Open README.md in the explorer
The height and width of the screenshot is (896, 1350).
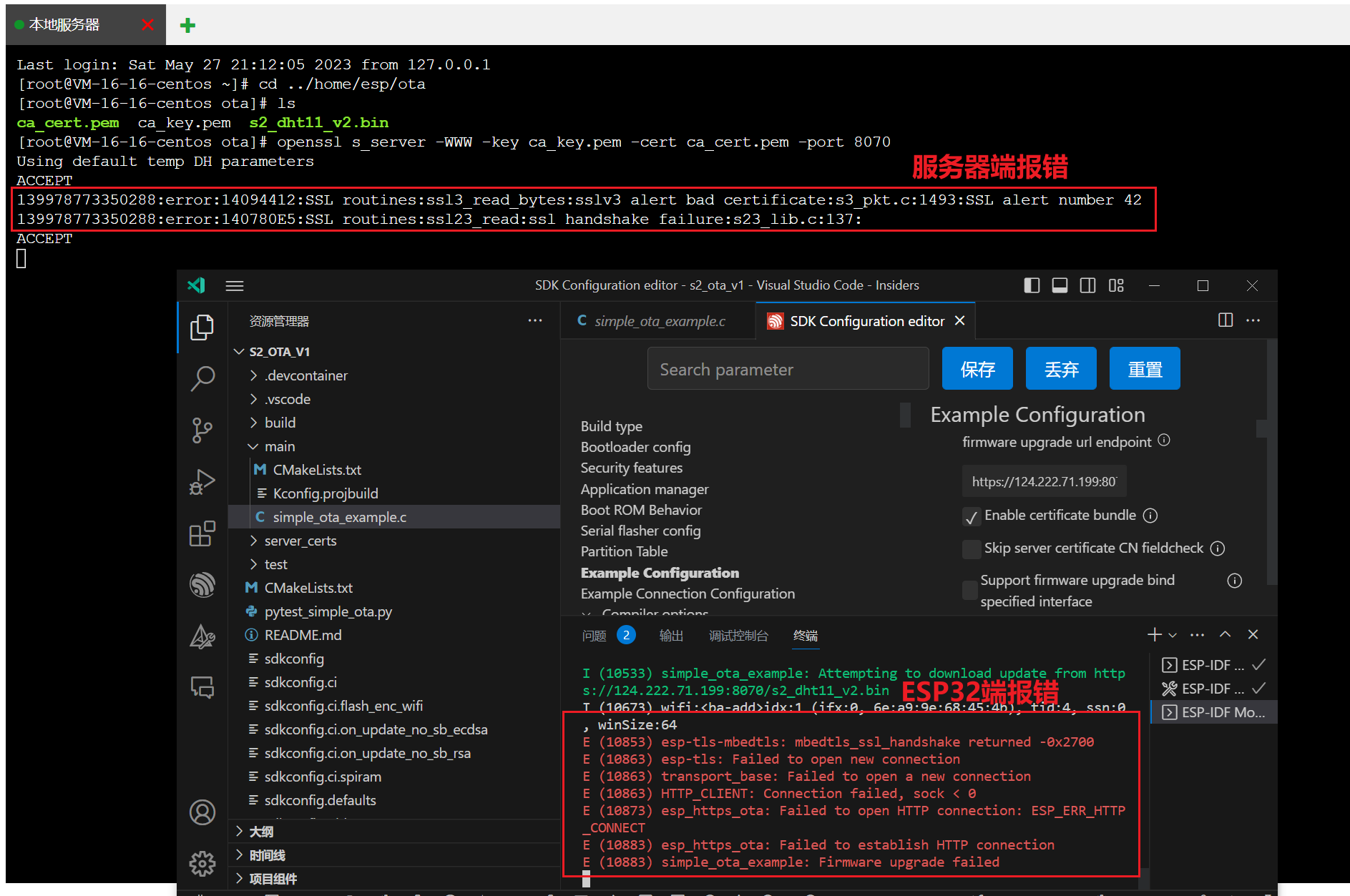303,635
